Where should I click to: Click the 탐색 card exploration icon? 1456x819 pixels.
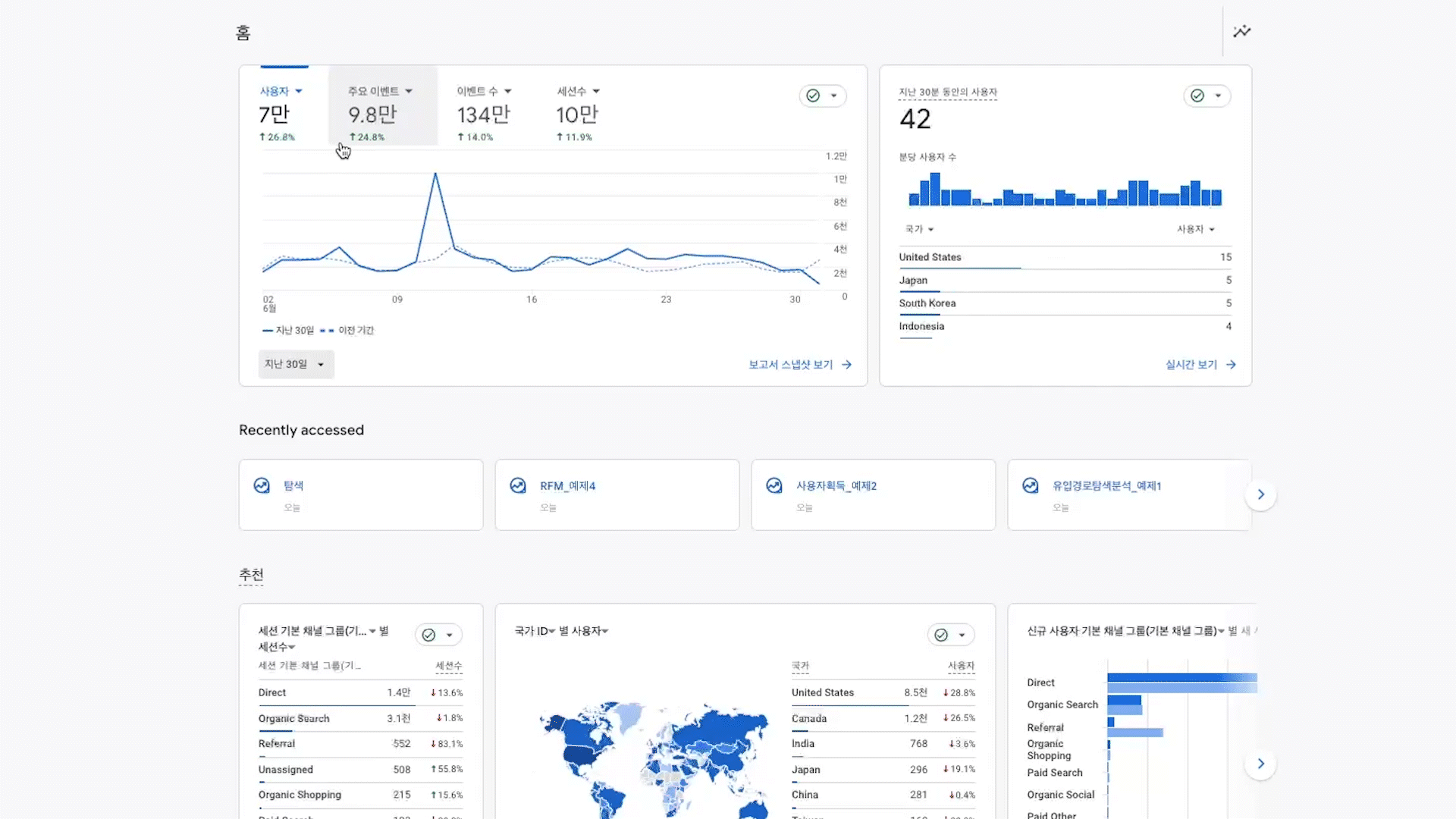click(x=262, y=485)
